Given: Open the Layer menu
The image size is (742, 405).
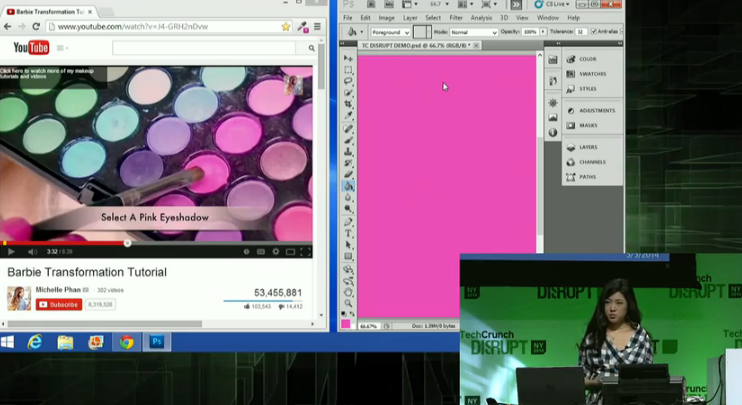Looking at the screenshot, I should [x=410, y=18].
